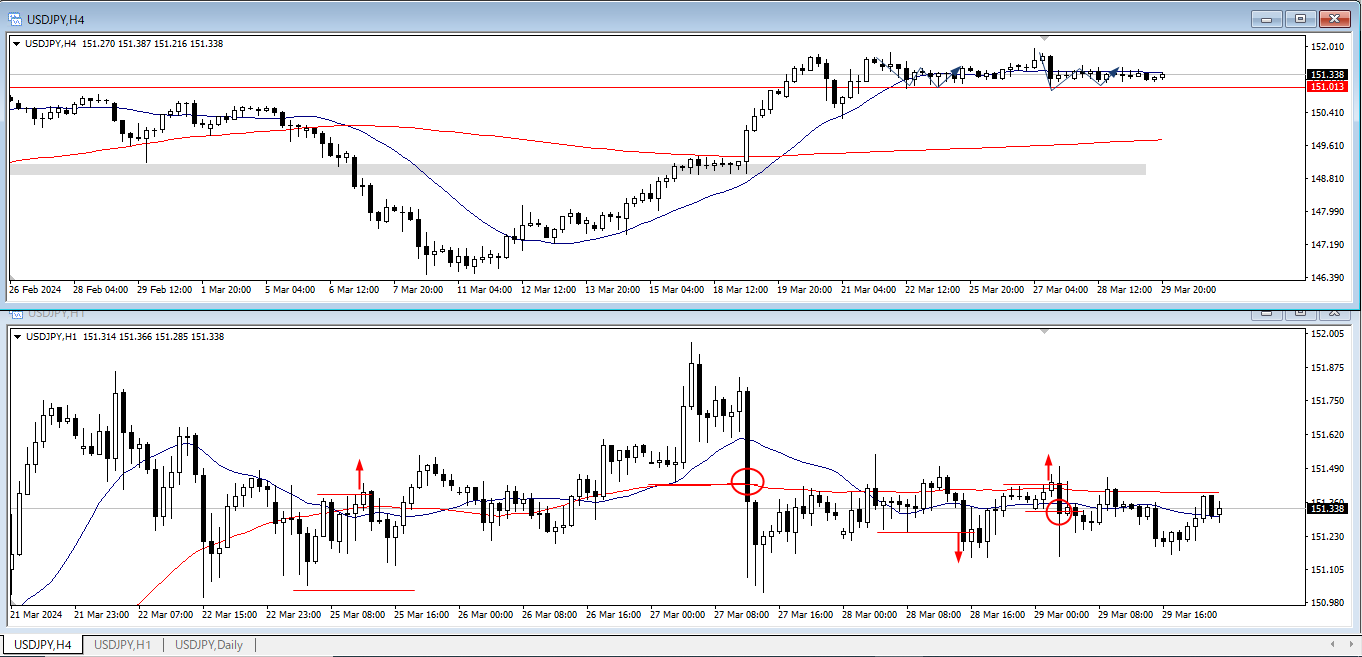Select the red down arrow on H1 chart

tap(958, 550)
